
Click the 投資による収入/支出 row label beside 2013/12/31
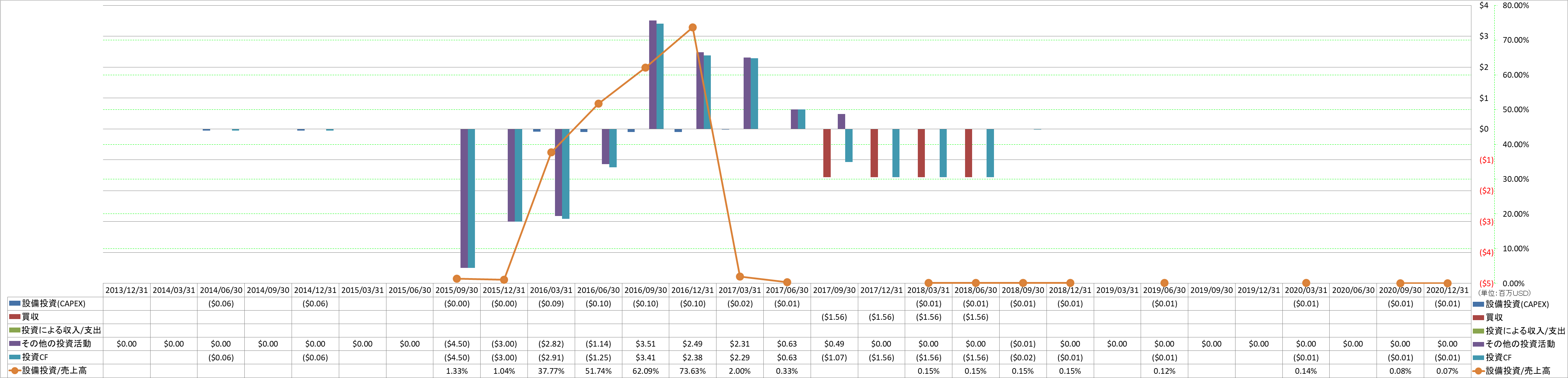[x=61, y=330]
